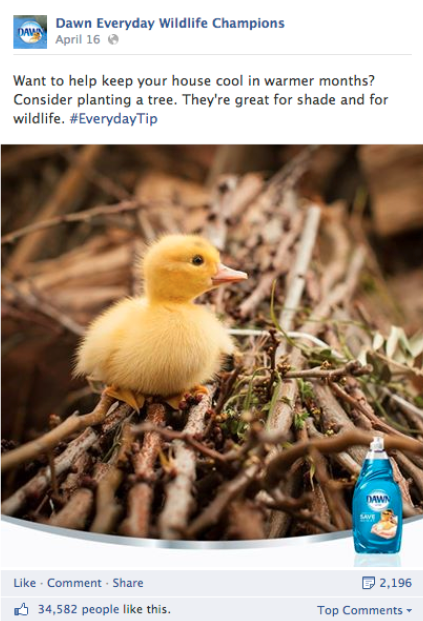Open the Top Comments sorting dropdown
The image size is (423, 621).
pos(364,610)
